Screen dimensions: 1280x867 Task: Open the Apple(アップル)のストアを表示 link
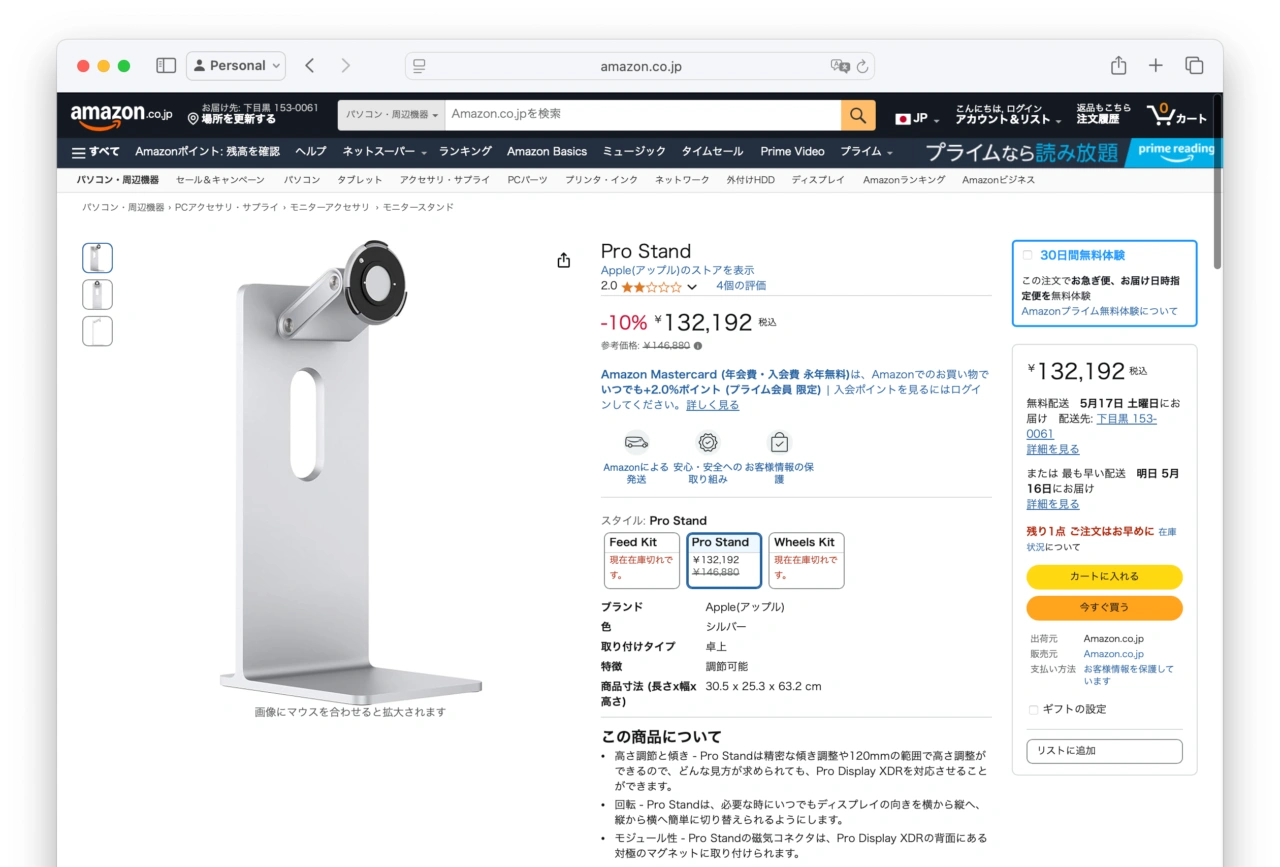(677, 270)
